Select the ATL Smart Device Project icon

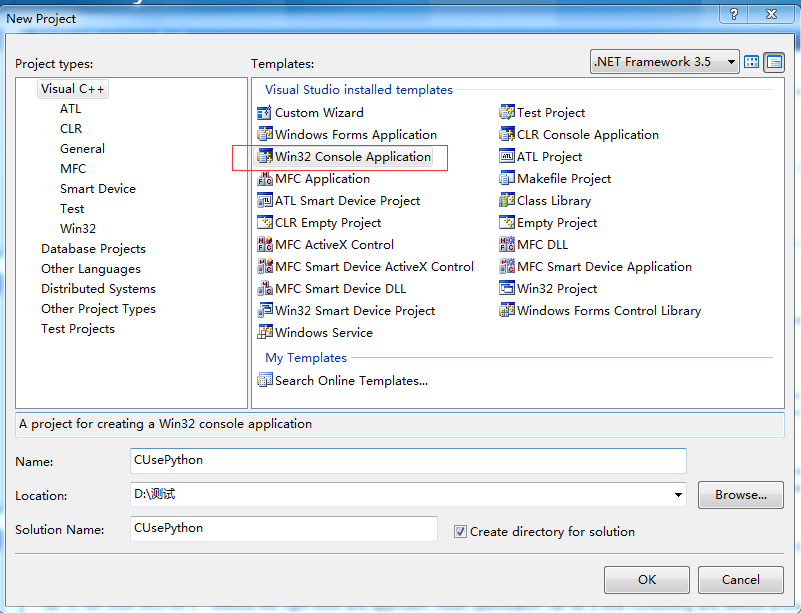point(264,200)
